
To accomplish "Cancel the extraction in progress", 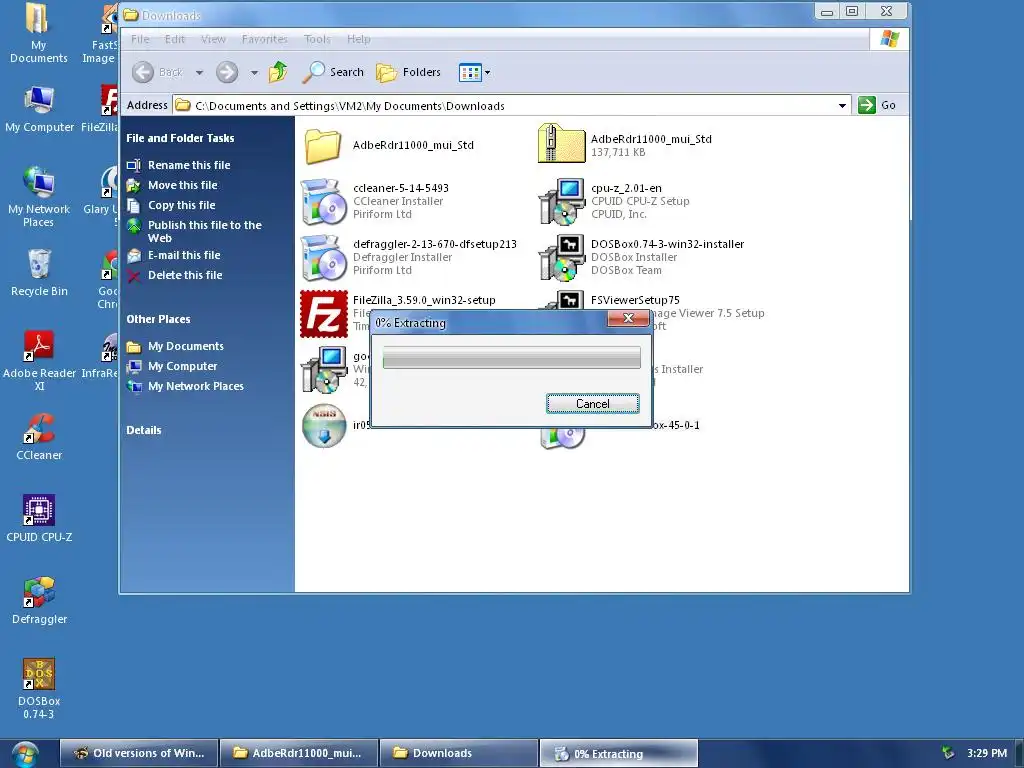I will coord(592,404).
